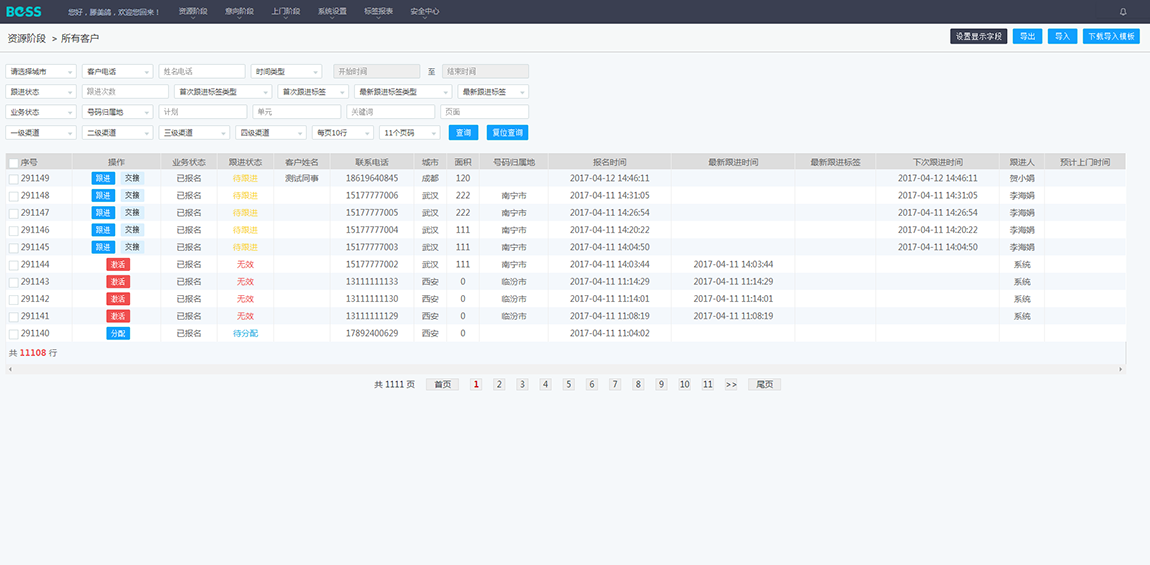Image resolution: width=1150 pixels, height=565 pixels.
Task: Click the horizontal scrollbar left arrow
Action: pos(10,369)
